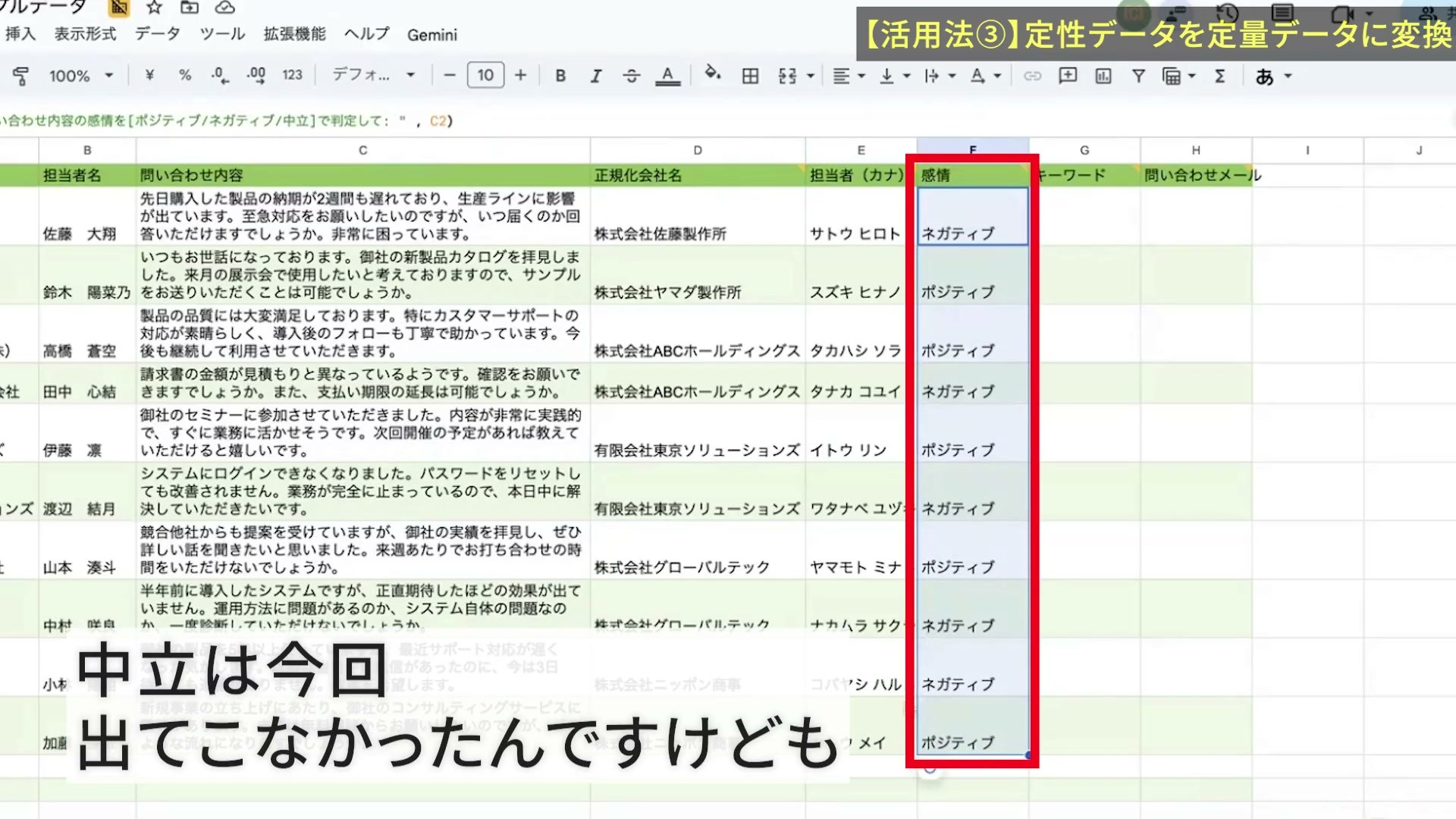
Task: Decrease decimal places button
Action: click(x=220, y=75)
